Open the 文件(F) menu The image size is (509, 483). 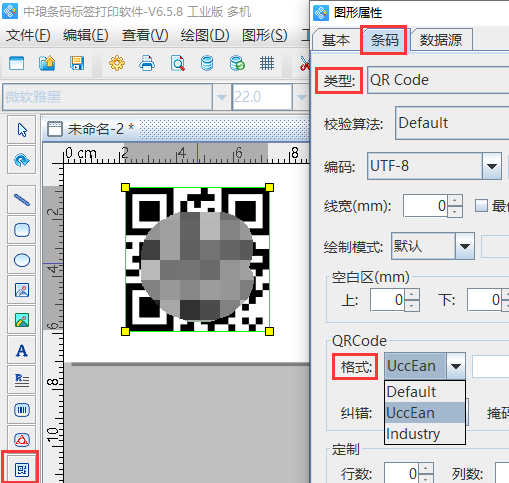coord(28,35)
